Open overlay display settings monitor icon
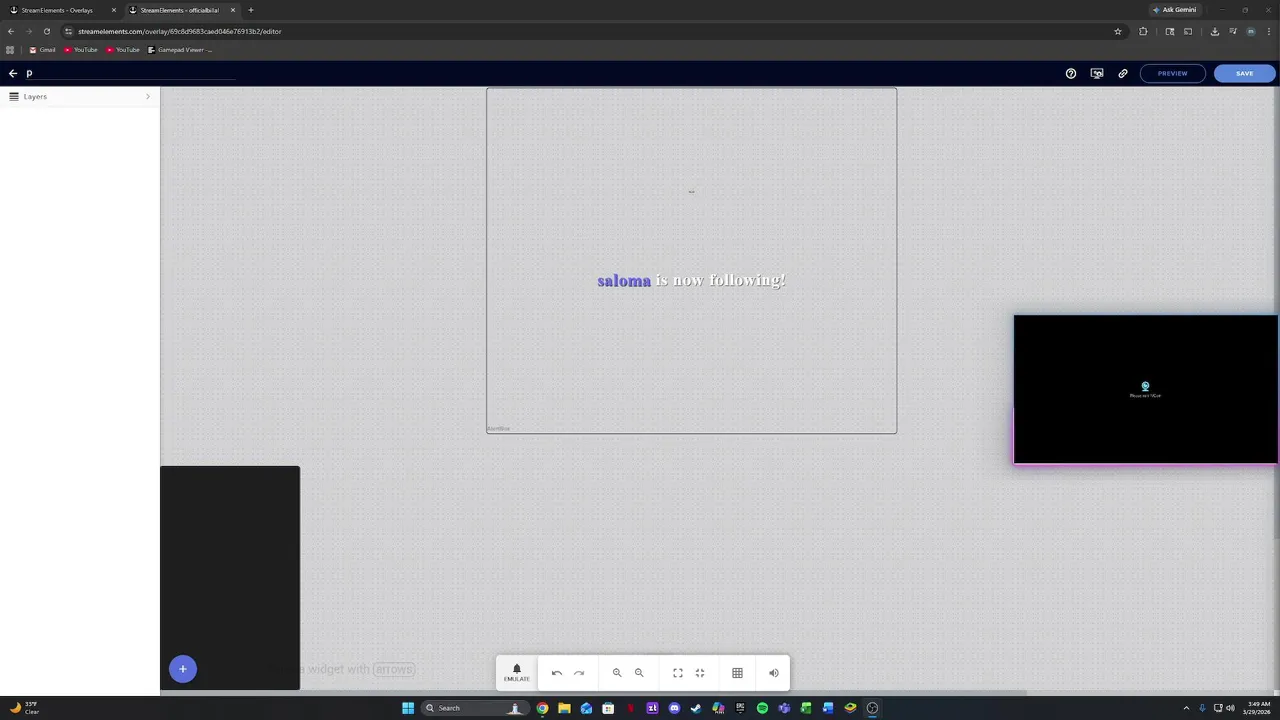1280x720 pixels. click(x=1097, y=73)
